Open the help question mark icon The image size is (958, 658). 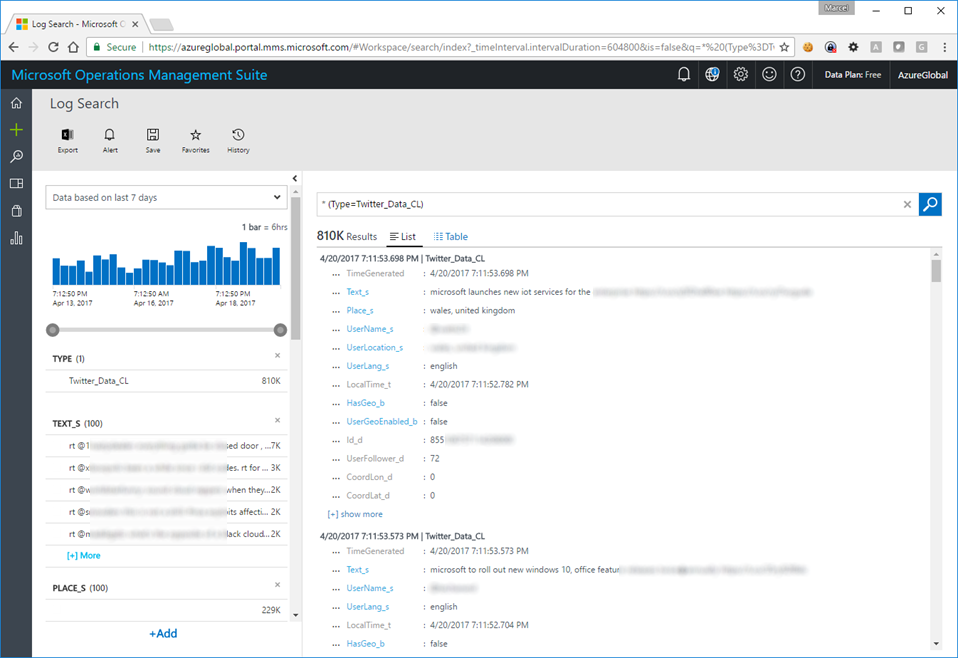pyautogui.click(x=797, y=75)
